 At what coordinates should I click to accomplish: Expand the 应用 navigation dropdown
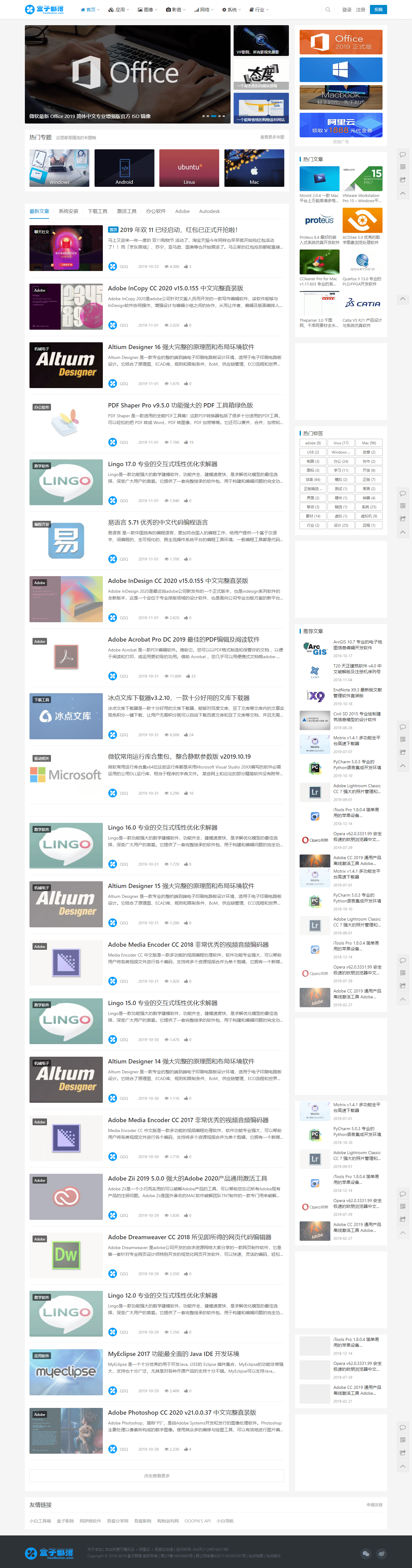(118, 10)
